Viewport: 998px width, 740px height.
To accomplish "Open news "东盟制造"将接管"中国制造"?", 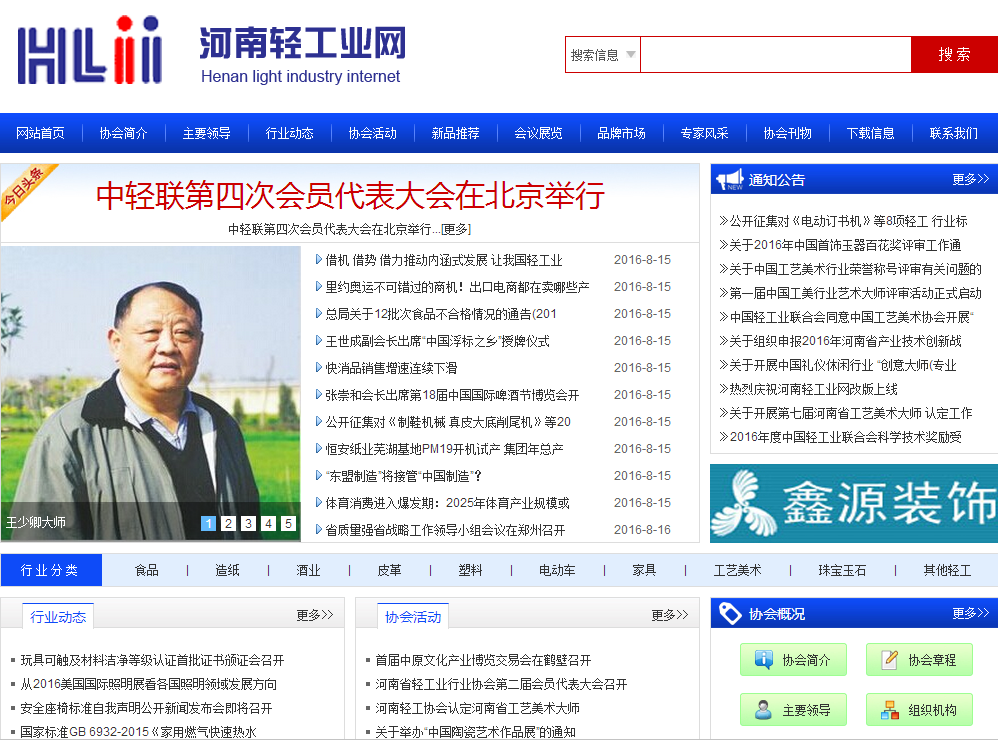I will coord(404,476).
